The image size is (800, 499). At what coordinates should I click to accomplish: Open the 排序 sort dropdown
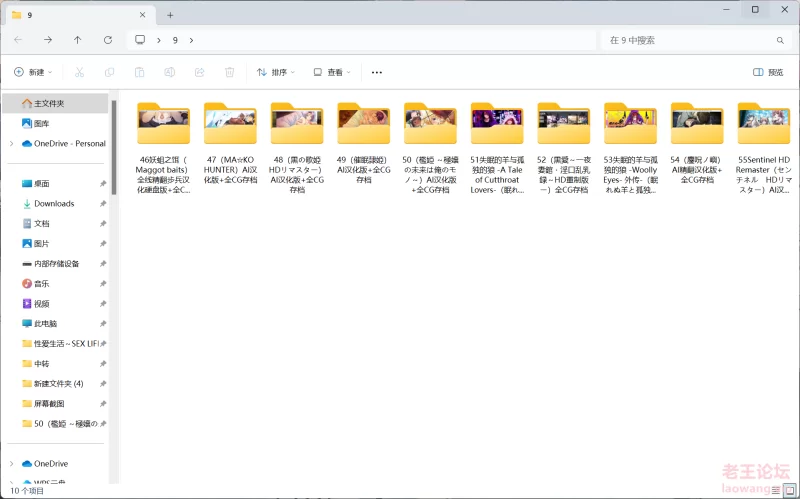tap(276, 72)
